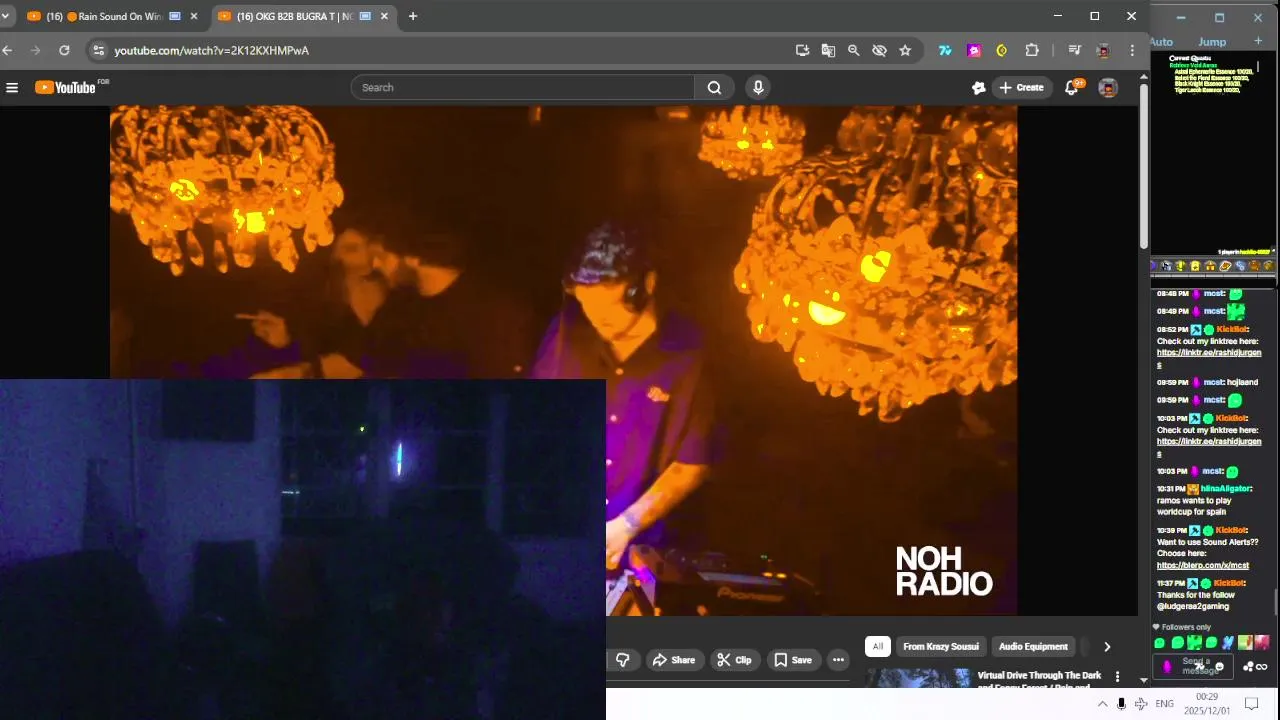Open Chrome zoom magnifier in address bar
Screen dimensions: 1280x720
(853, 50)
